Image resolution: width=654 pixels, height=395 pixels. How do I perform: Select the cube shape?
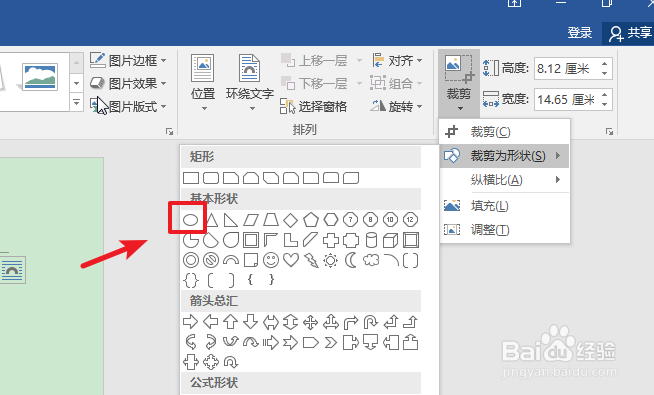point(390,240)
